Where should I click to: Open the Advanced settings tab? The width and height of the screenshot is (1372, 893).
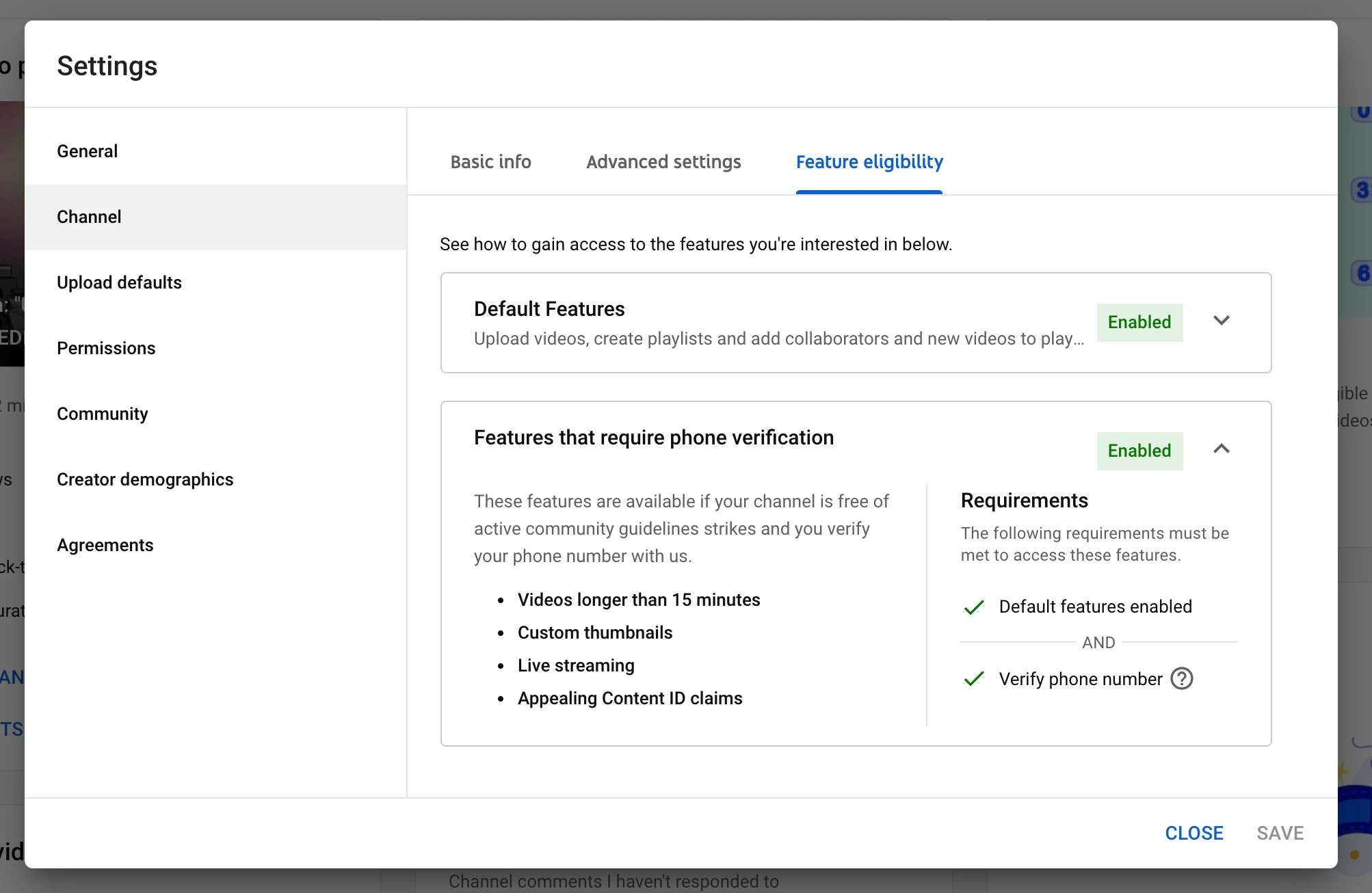pyautogui.click(x=663, y=162)
